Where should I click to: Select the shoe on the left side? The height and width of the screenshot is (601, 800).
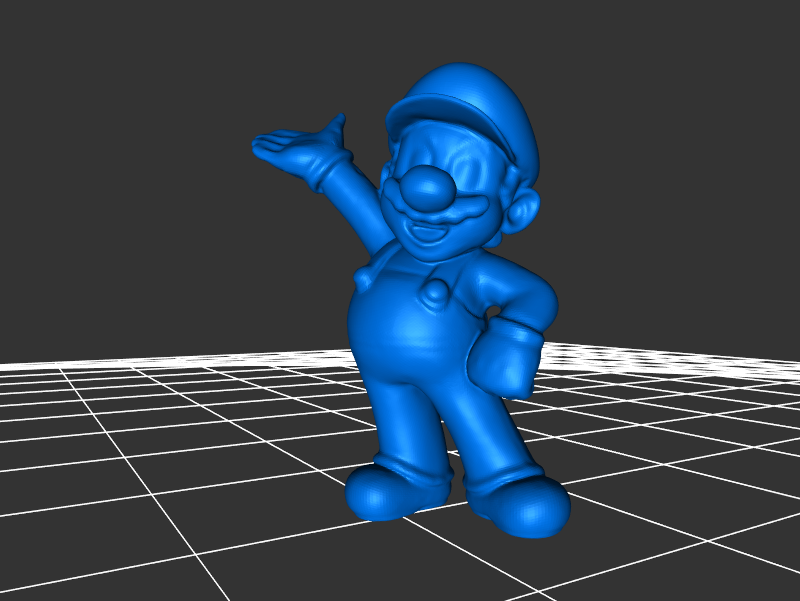(x=395, y=490)
